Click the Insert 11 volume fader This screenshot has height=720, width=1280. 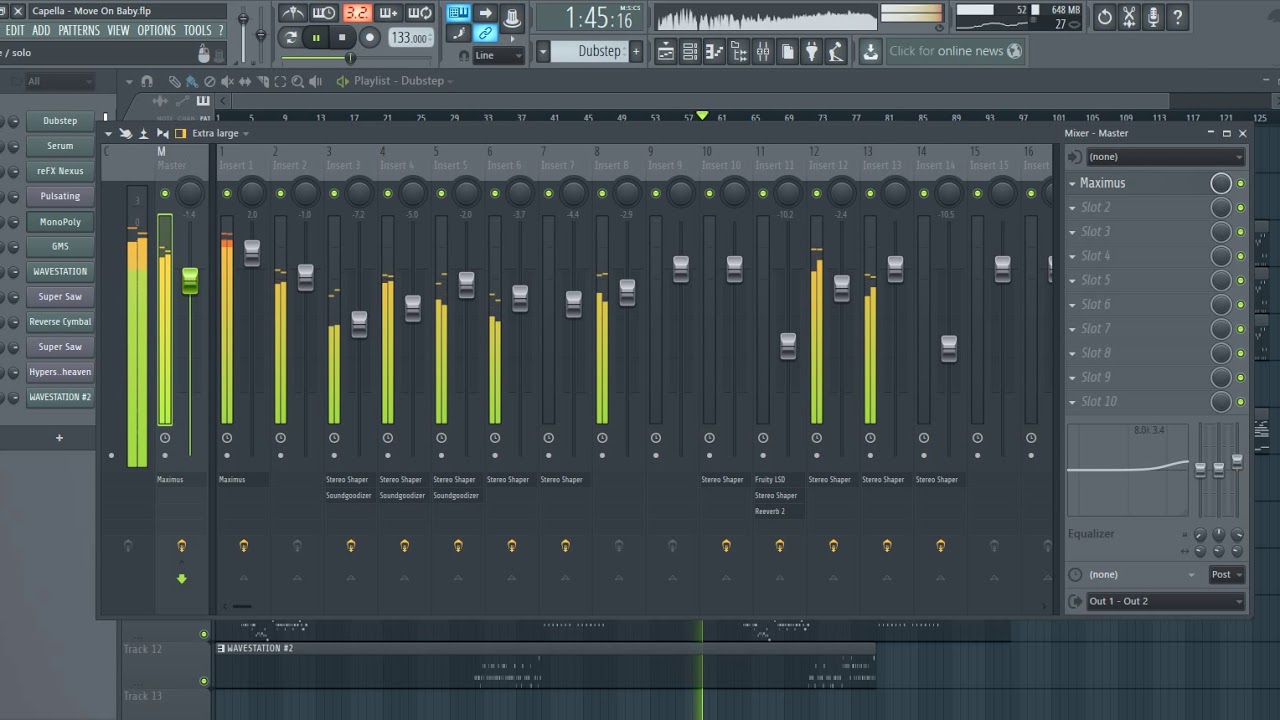pos(788,346)
